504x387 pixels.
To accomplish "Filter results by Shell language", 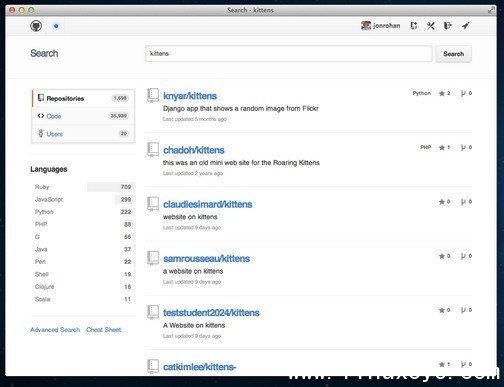I will pos(83,274).
